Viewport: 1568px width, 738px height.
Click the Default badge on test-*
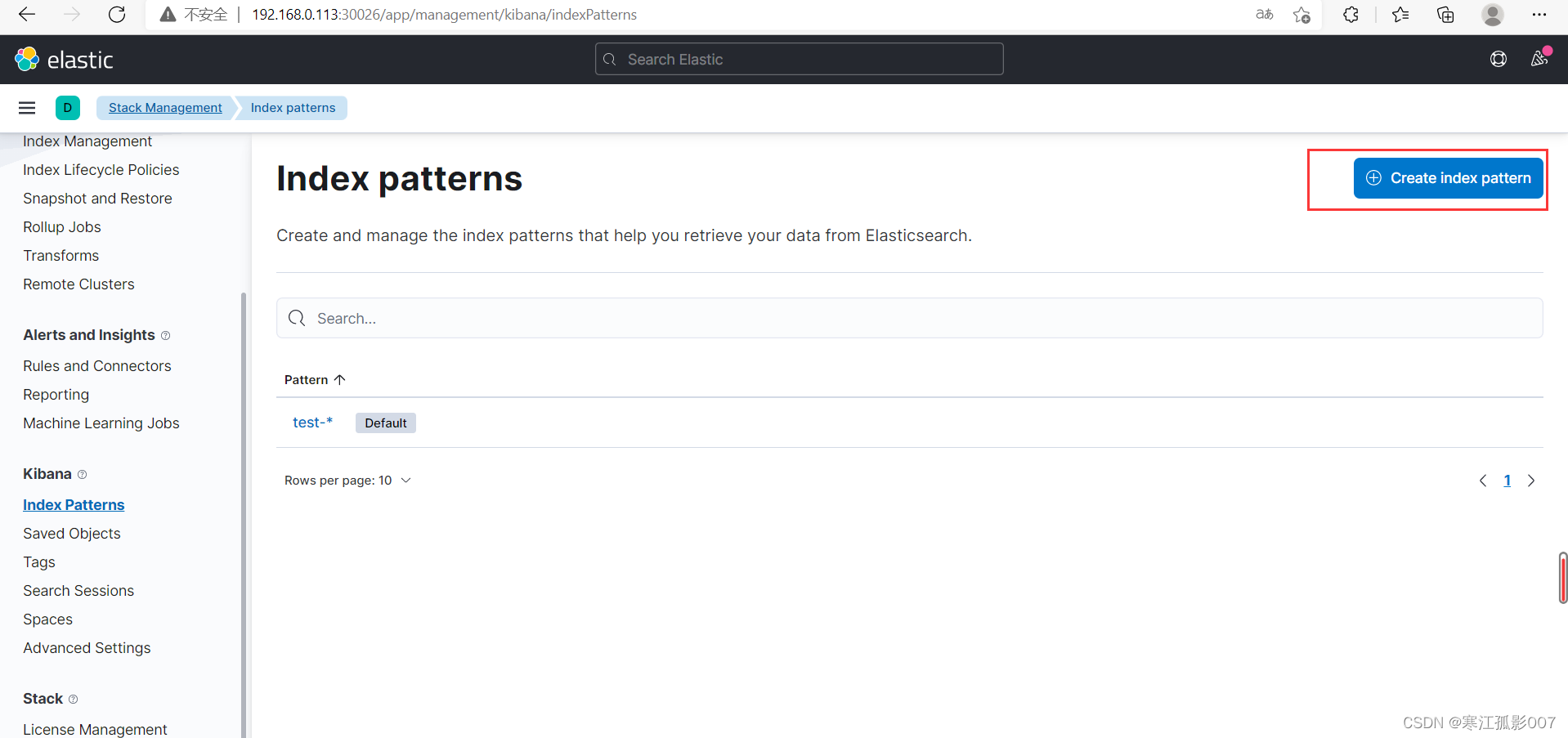(x=386, y=423)
